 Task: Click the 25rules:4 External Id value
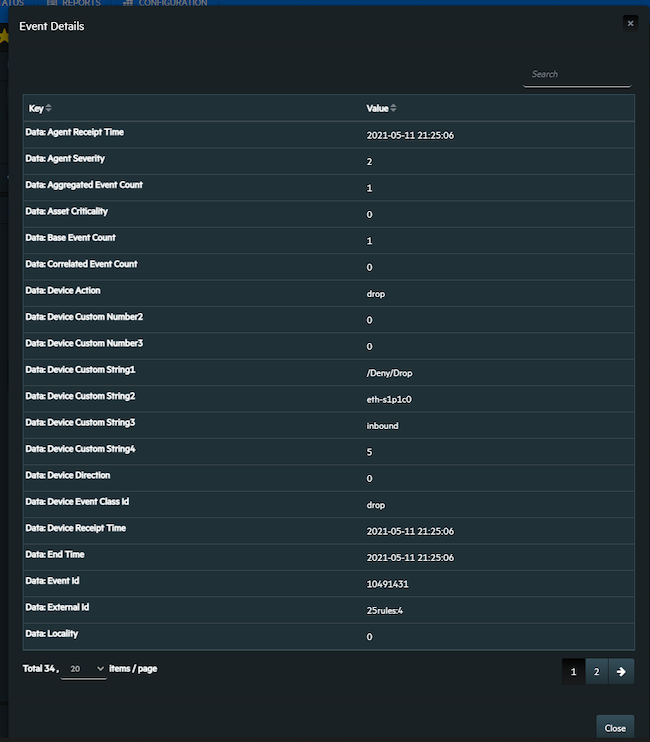[x=385, y=610]
